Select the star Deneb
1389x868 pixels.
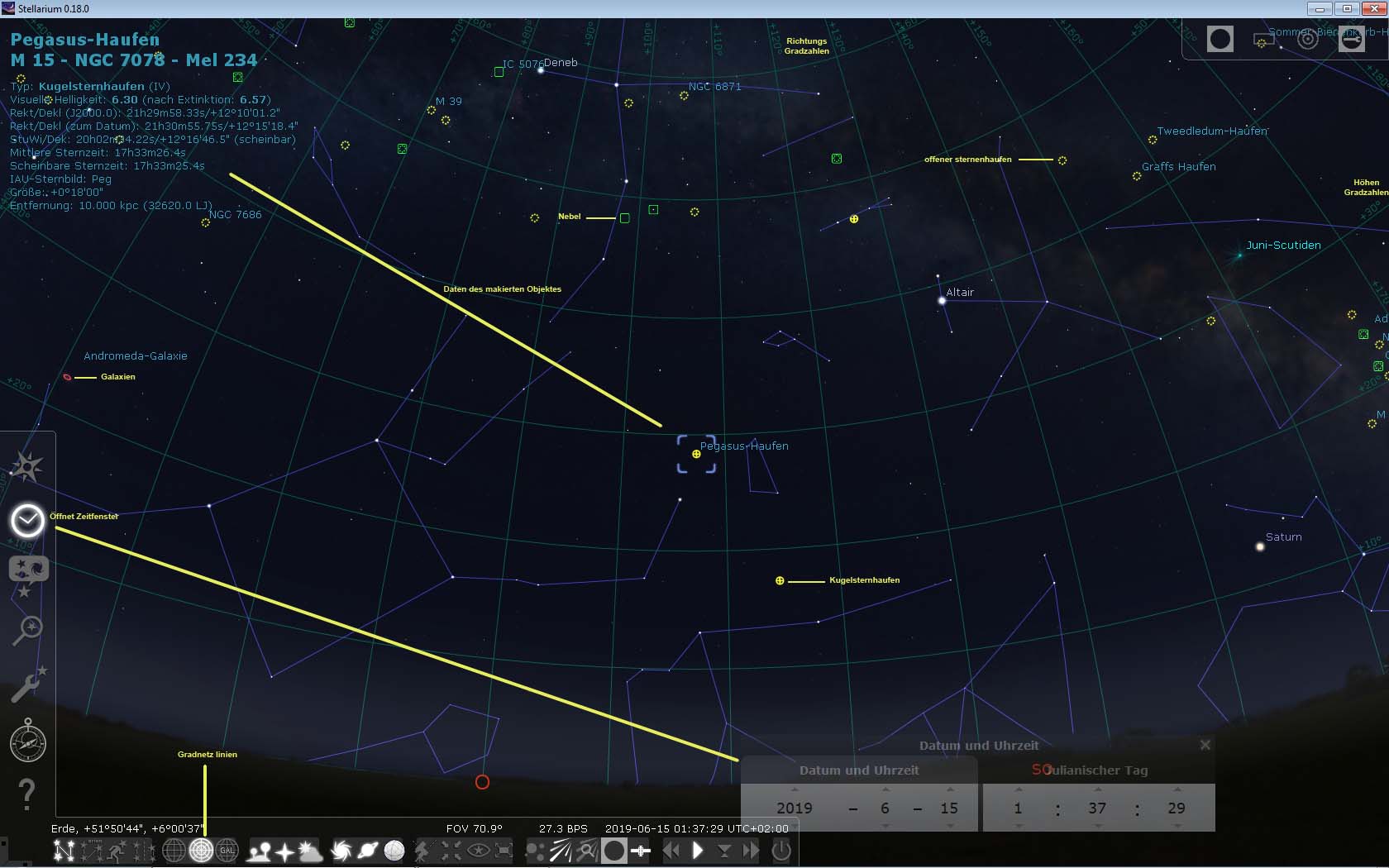541,70
